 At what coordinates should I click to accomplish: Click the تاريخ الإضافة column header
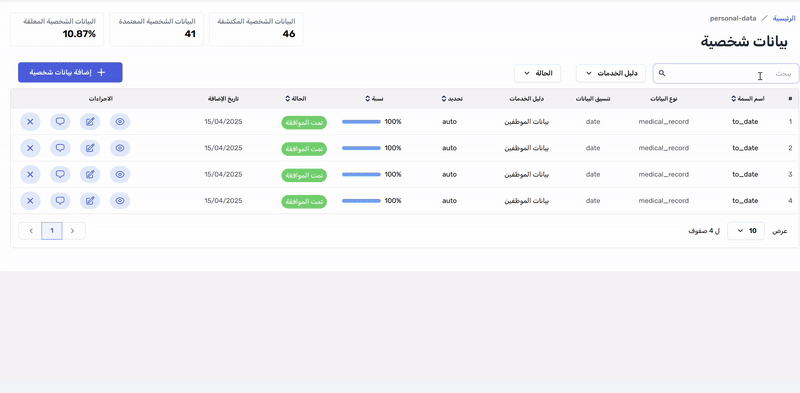(x=223, y=99)
